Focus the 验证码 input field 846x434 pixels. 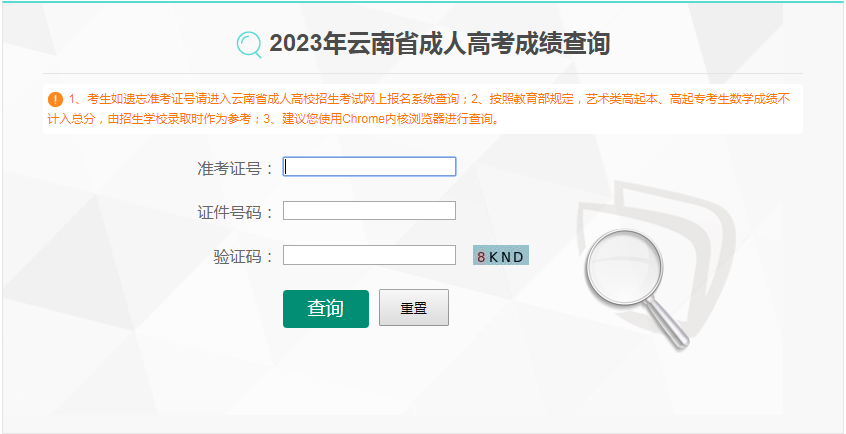(370, 255)
